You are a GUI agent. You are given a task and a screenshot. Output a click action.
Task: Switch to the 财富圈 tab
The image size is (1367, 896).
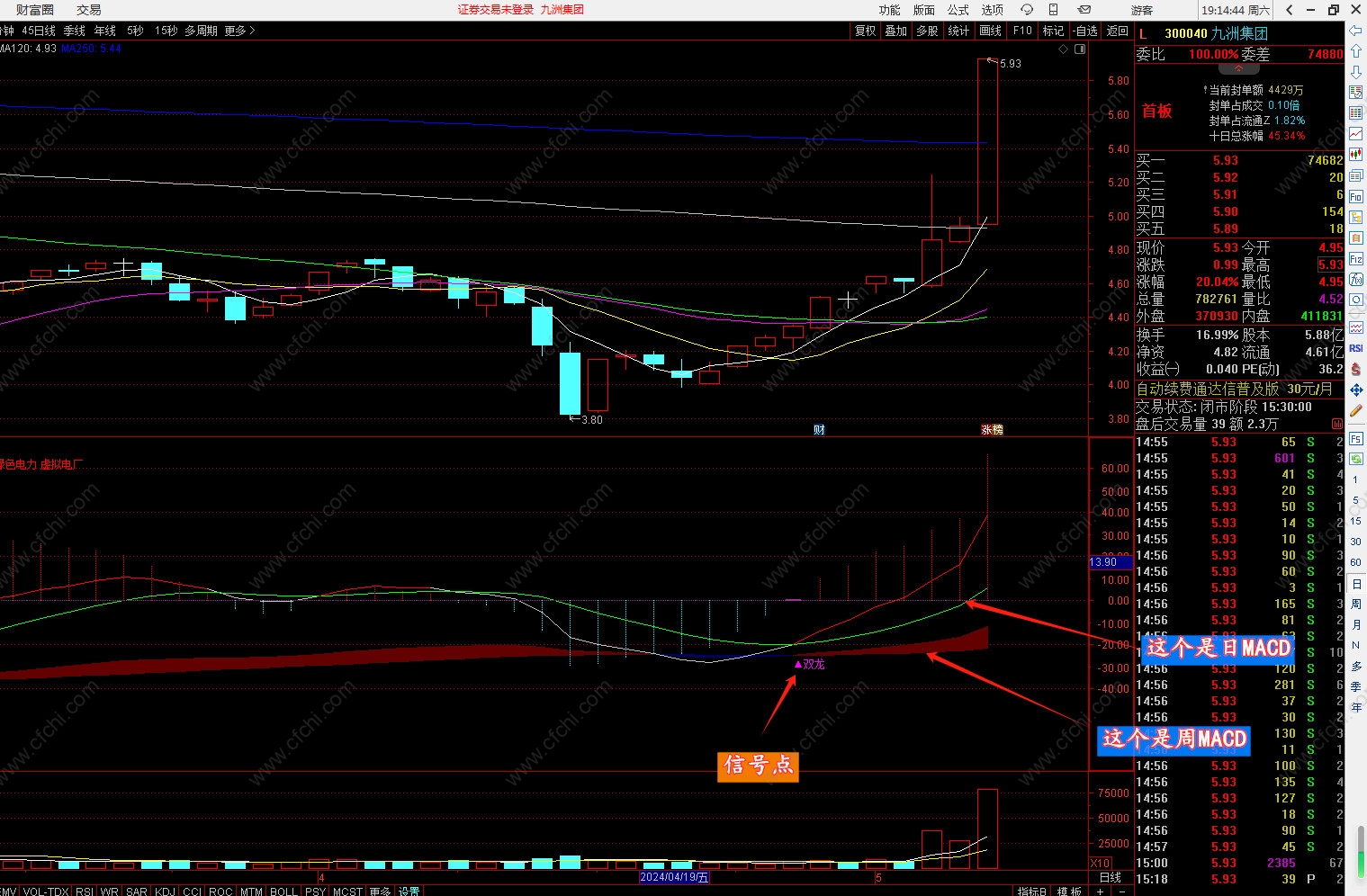click(35, 10)
